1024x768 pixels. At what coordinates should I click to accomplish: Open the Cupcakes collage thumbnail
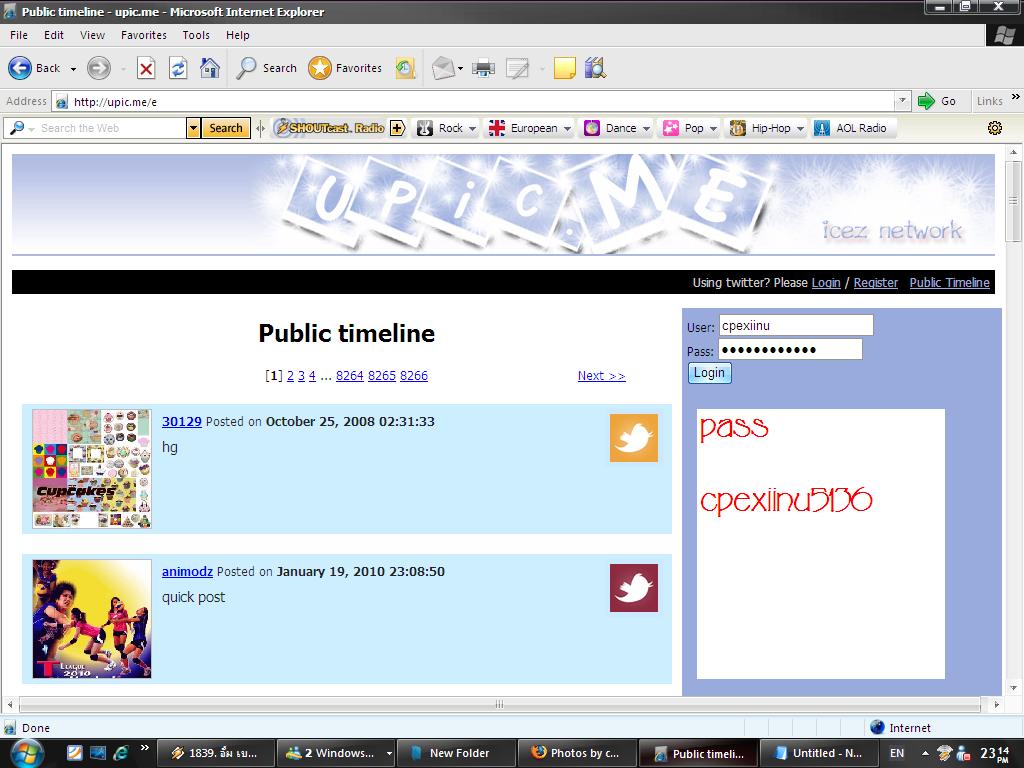pos(92,469)
